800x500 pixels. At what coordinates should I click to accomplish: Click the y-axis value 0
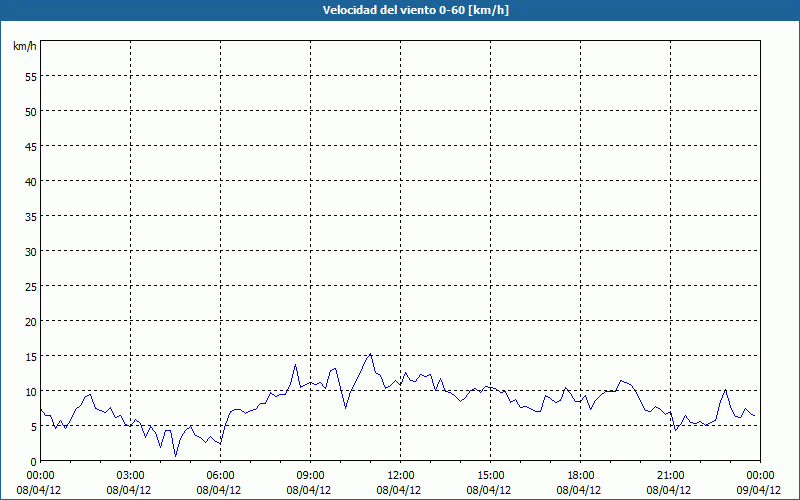click(x=34, y=462)
